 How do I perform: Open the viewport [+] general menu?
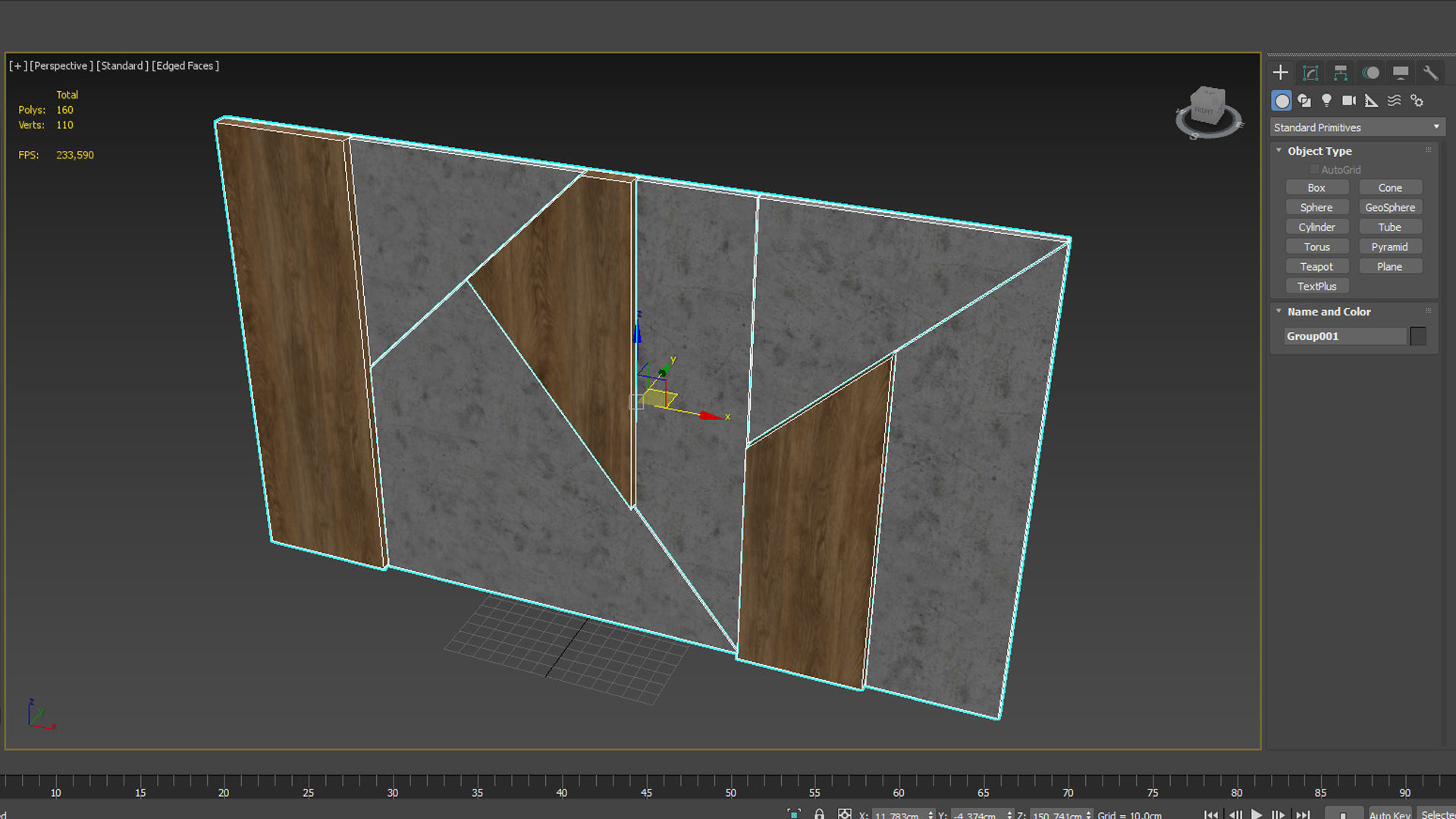[18, 66]
